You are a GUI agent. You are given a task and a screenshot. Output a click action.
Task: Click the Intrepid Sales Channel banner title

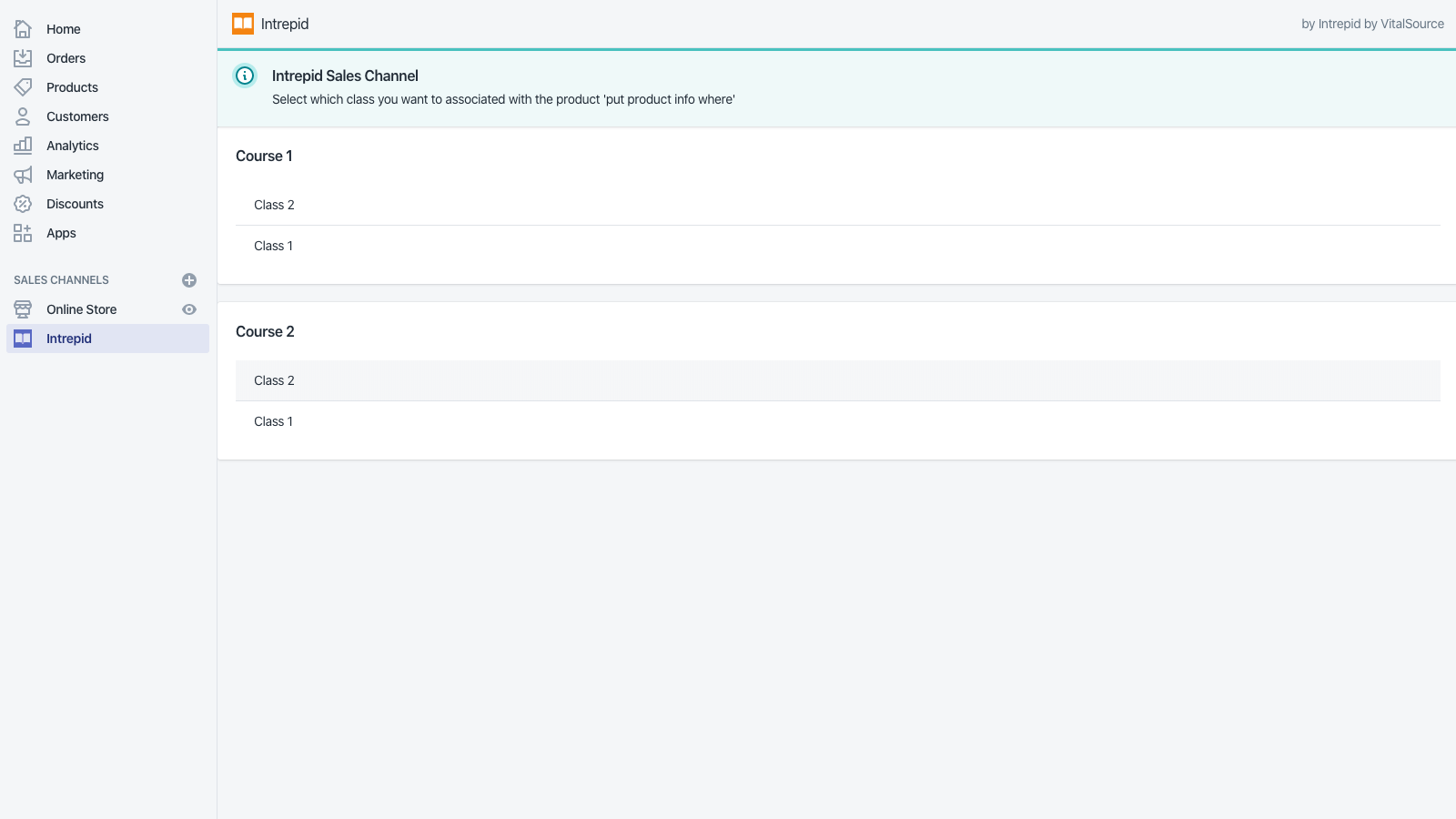(345, 76)
